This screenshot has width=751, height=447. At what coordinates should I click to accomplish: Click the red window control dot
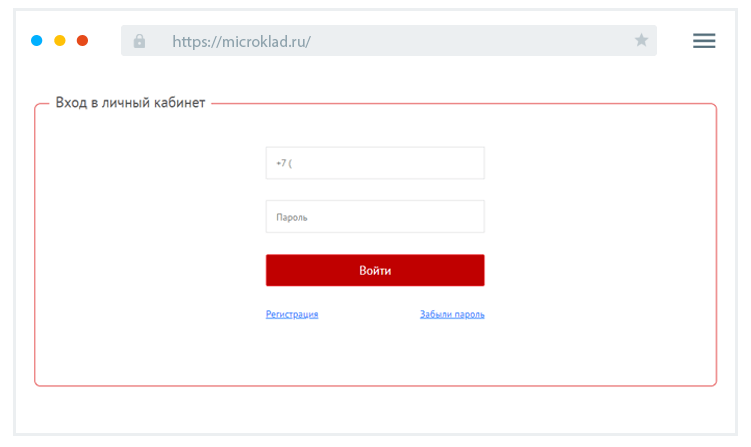(x=83, y=41)
